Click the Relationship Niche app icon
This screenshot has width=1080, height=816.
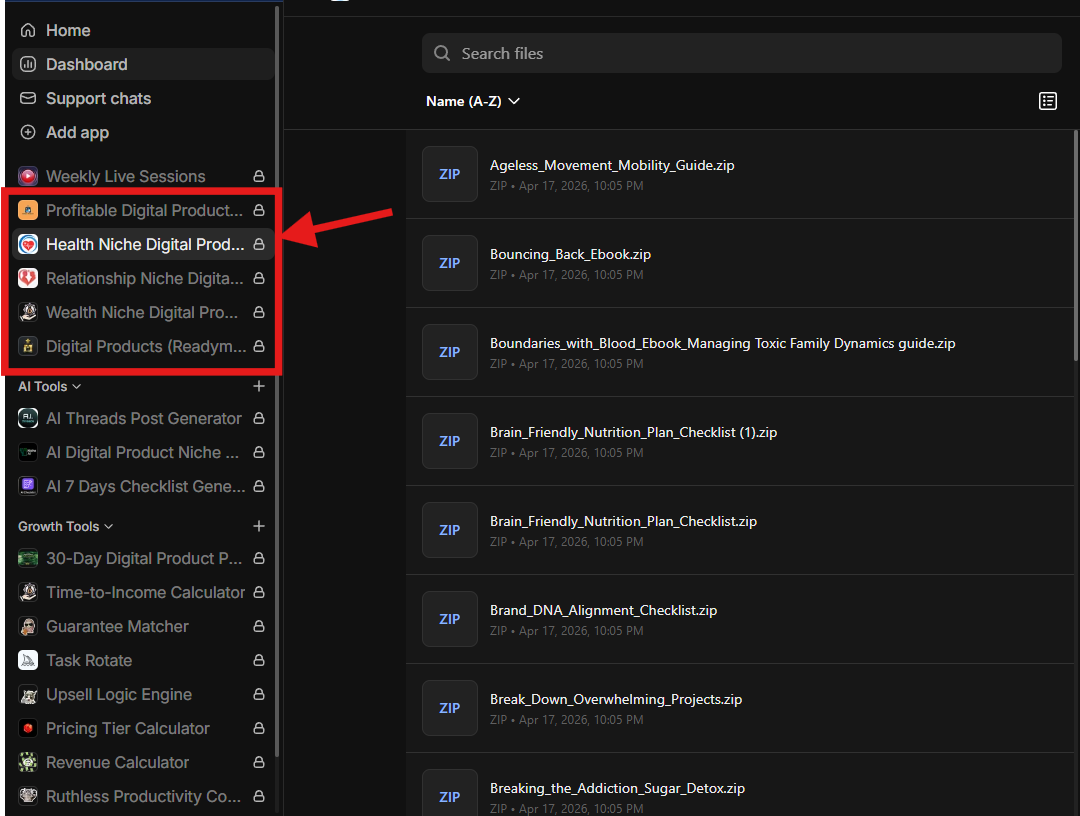coord(28,278)
